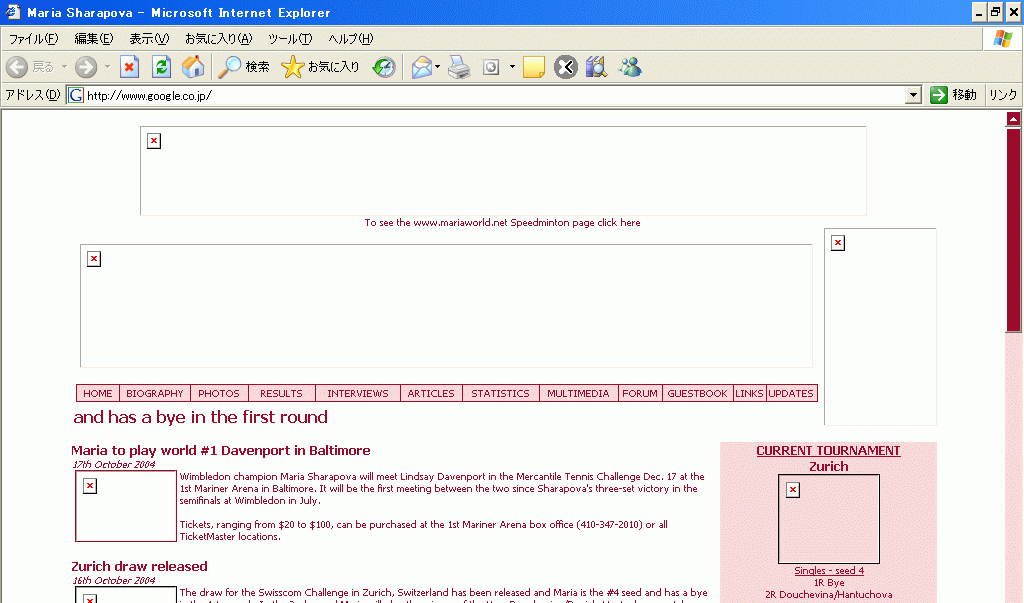1024x603 pixels.
Task: Open the UPDATES page tab
Action: click(x=791, y=393)
